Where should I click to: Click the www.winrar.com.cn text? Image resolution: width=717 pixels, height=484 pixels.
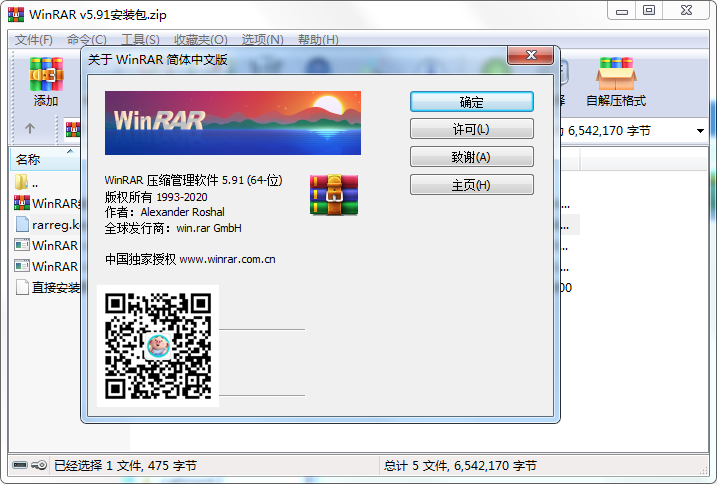click(227, 259)
